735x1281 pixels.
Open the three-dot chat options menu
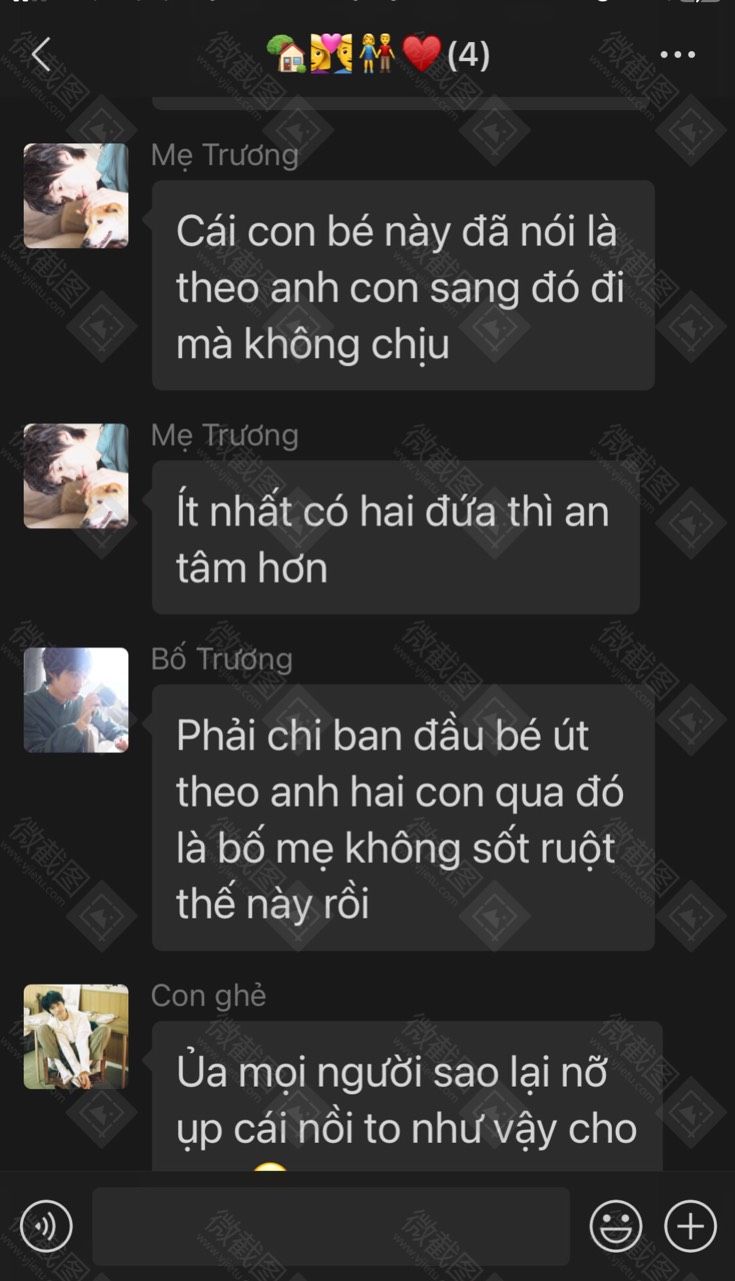click(x=677, y=55)
